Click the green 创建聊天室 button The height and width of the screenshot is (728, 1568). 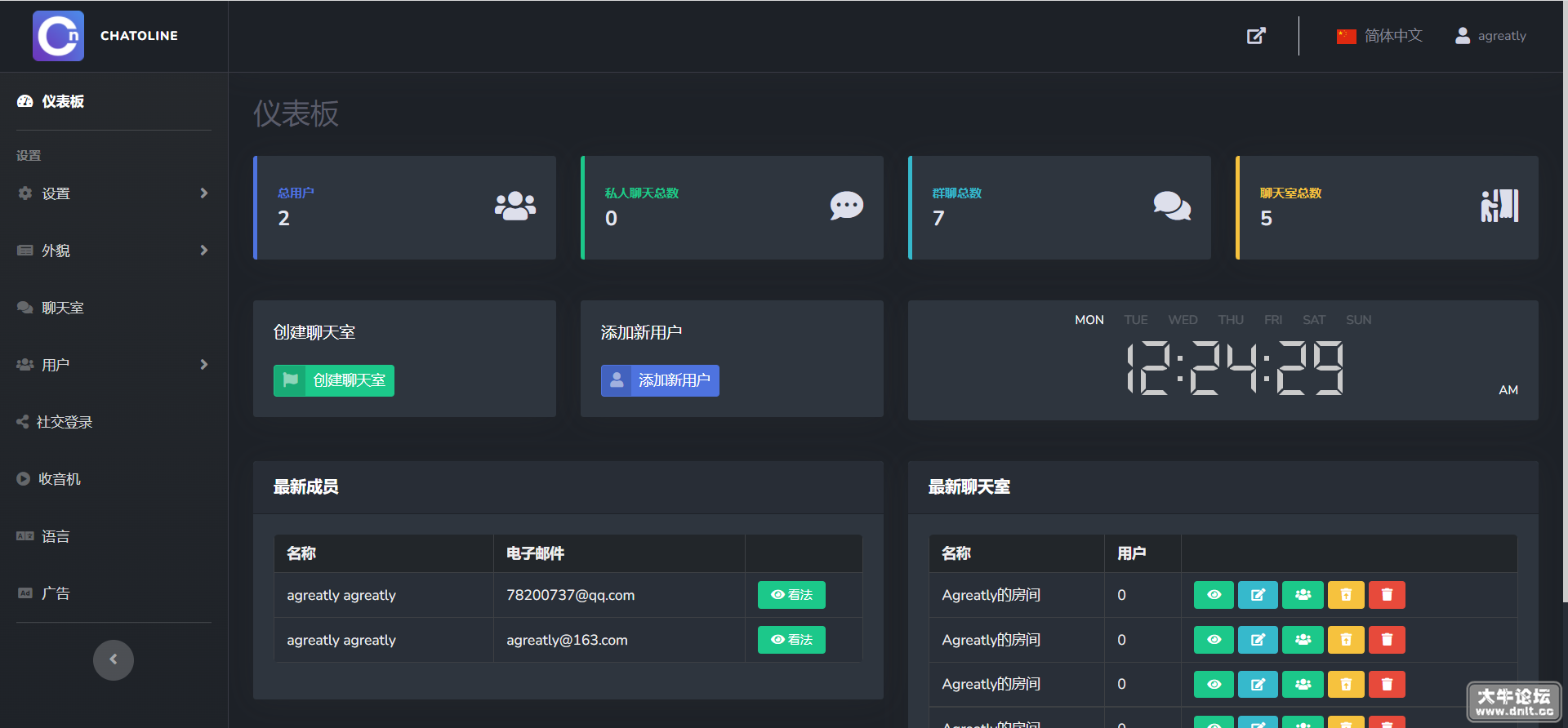coord(334,380)
